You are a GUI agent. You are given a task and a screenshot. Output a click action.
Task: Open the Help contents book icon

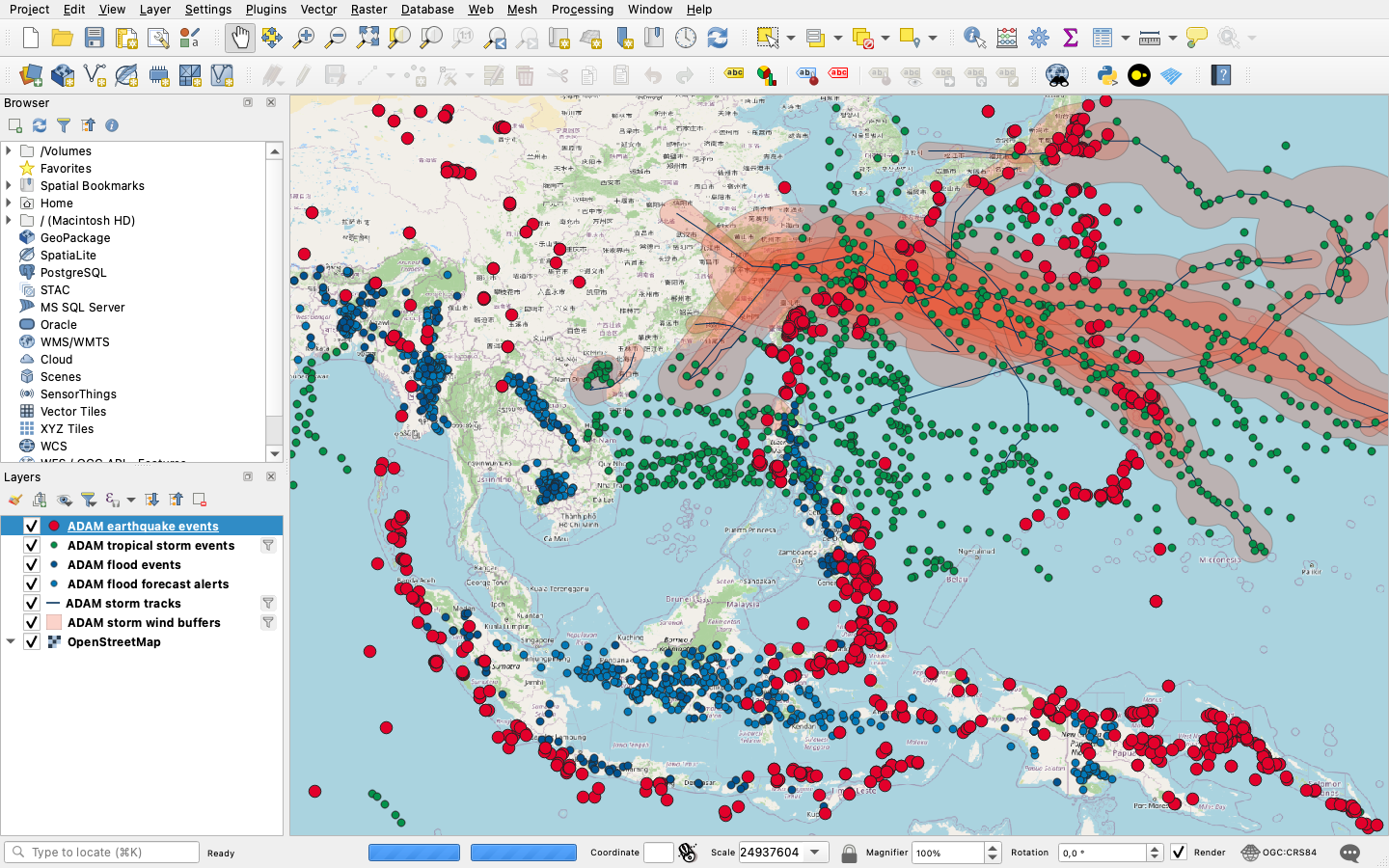(x=1221, y=75)
